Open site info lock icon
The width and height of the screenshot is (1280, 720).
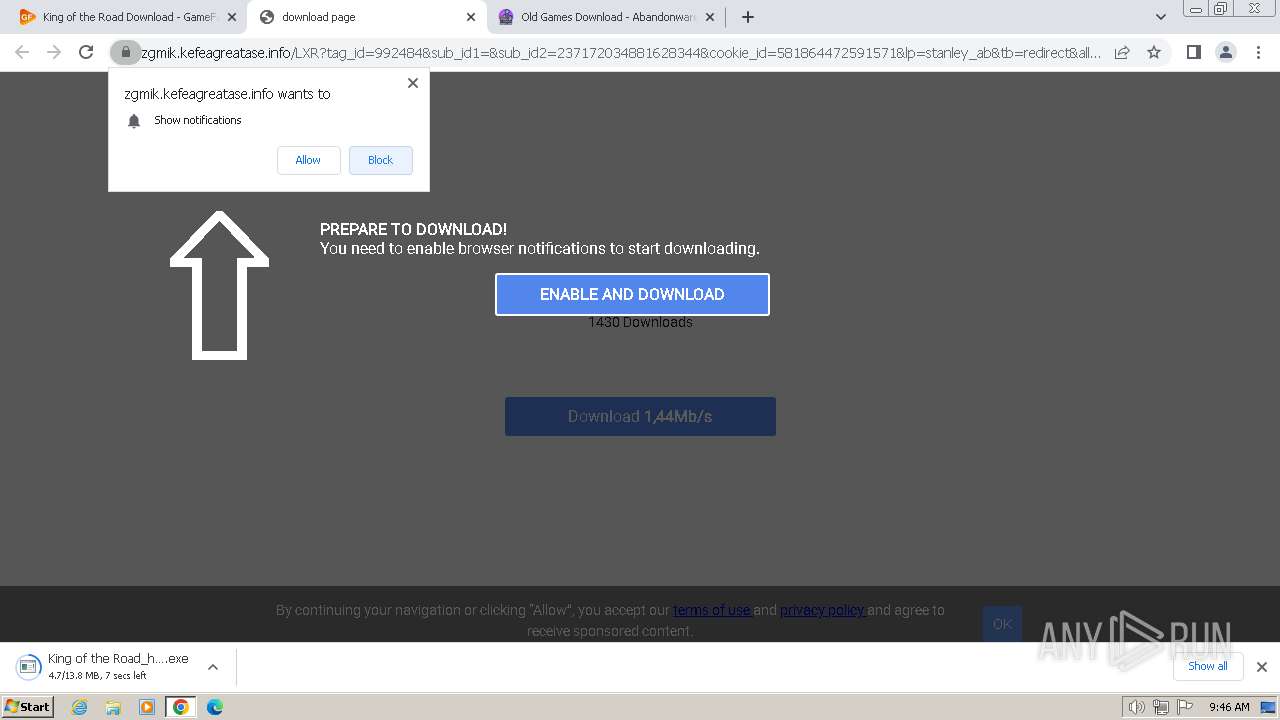point(125,52)
